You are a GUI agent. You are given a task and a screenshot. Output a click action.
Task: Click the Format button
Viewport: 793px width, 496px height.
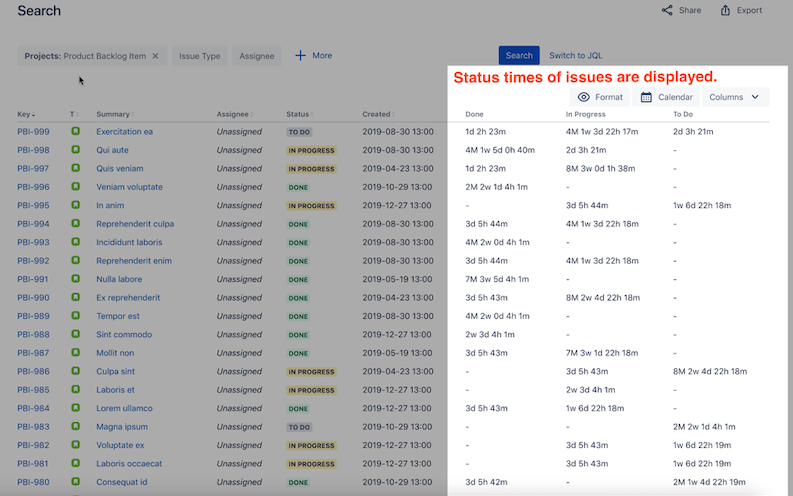pyautogui.click(x=600, y=97)
